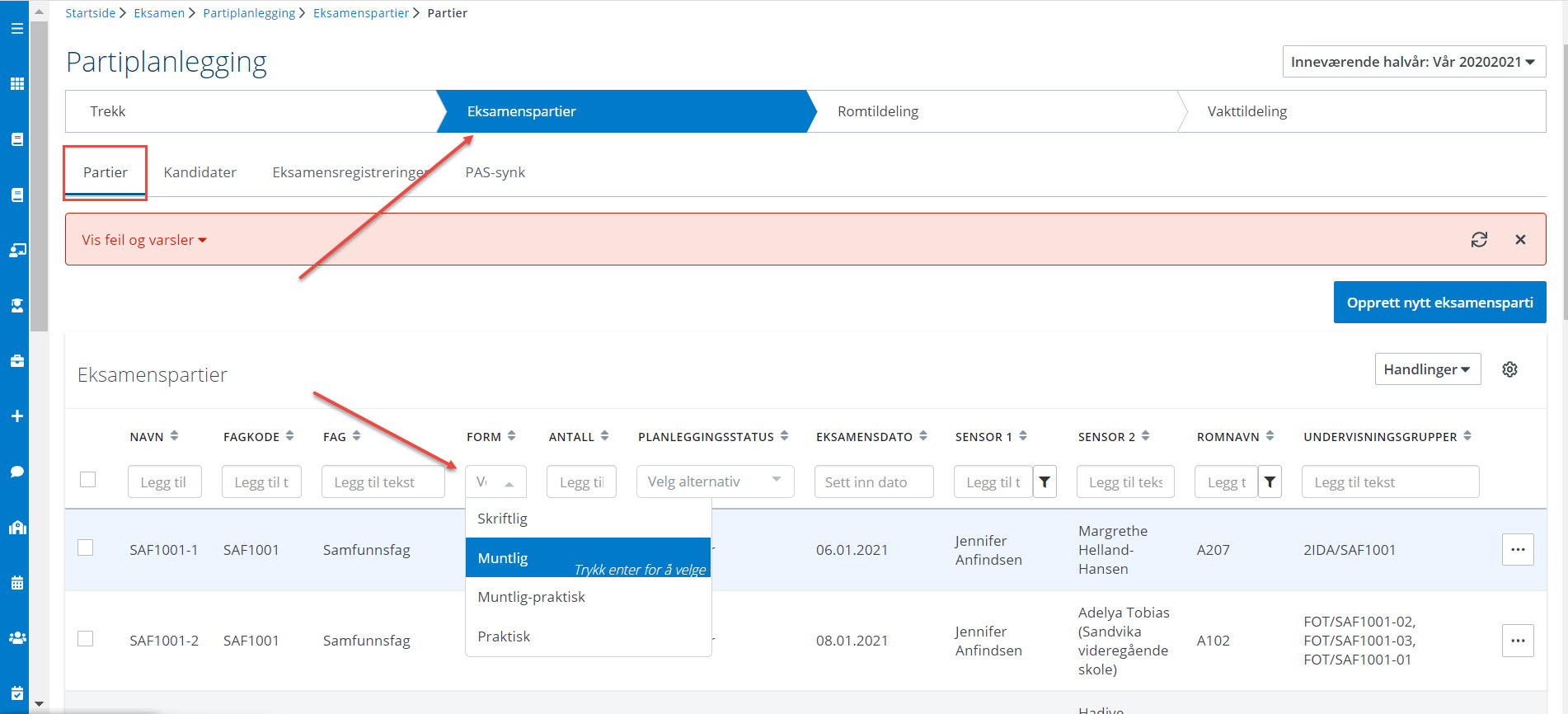Refresh the errors and warnings banner
The image size is (1568, 714).
click(x=1479, y=240)
